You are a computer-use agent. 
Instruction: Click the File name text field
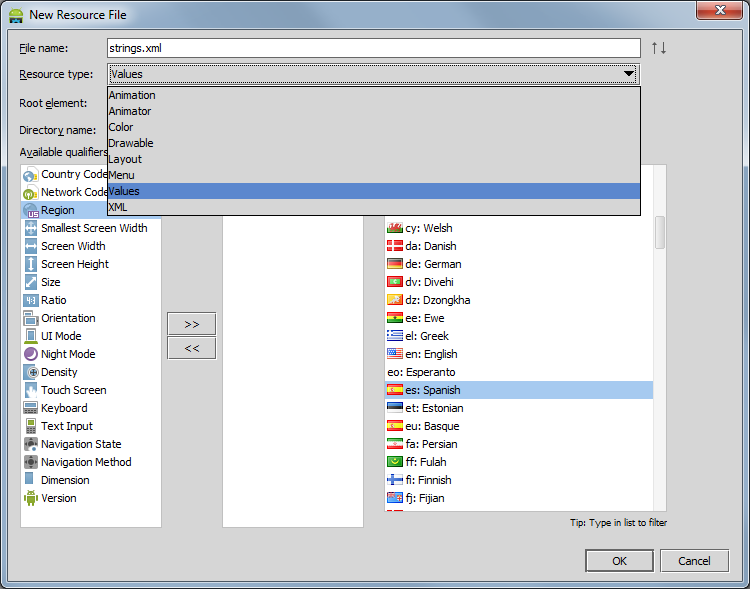pyautogui.click(x=373, y=48)
